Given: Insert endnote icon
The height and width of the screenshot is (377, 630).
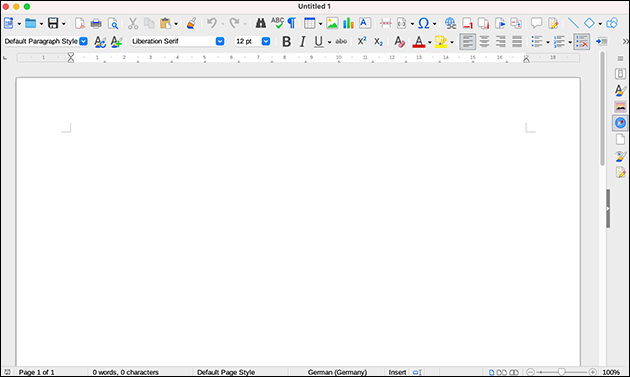Looking at the screenshot, I should click(x=483, y=23).
